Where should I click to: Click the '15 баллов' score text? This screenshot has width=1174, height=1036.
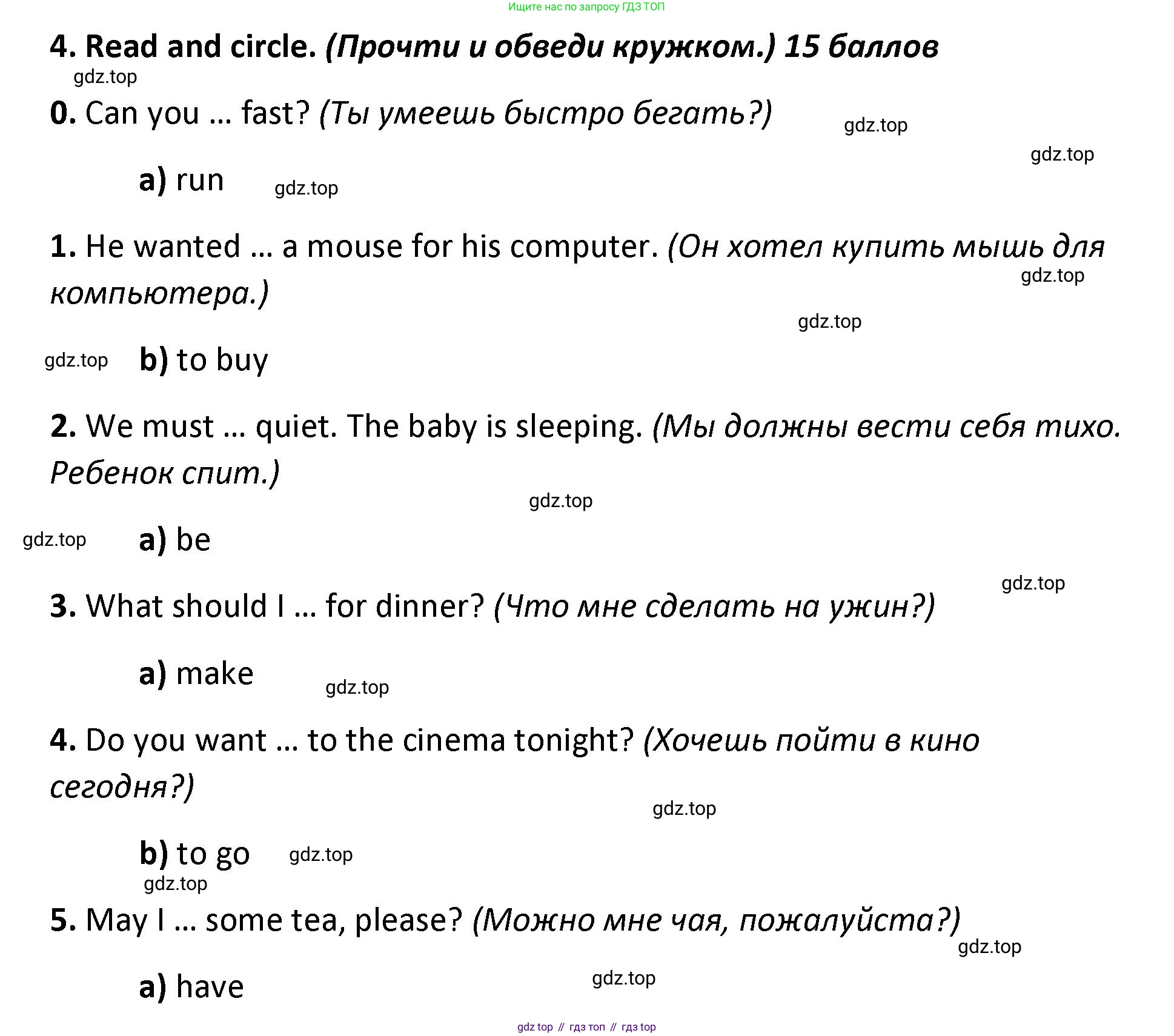[x=861, y=47]
